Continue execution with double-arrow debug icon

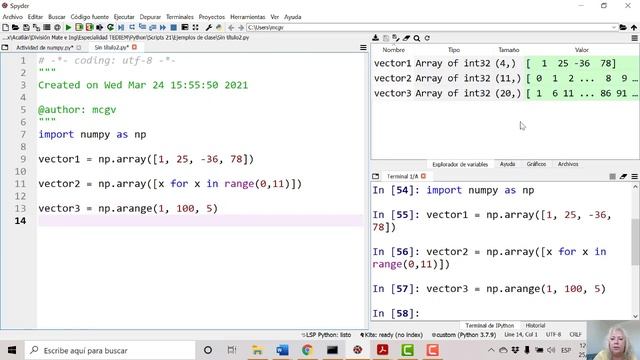pyautogui.click(x=163, y=27)
